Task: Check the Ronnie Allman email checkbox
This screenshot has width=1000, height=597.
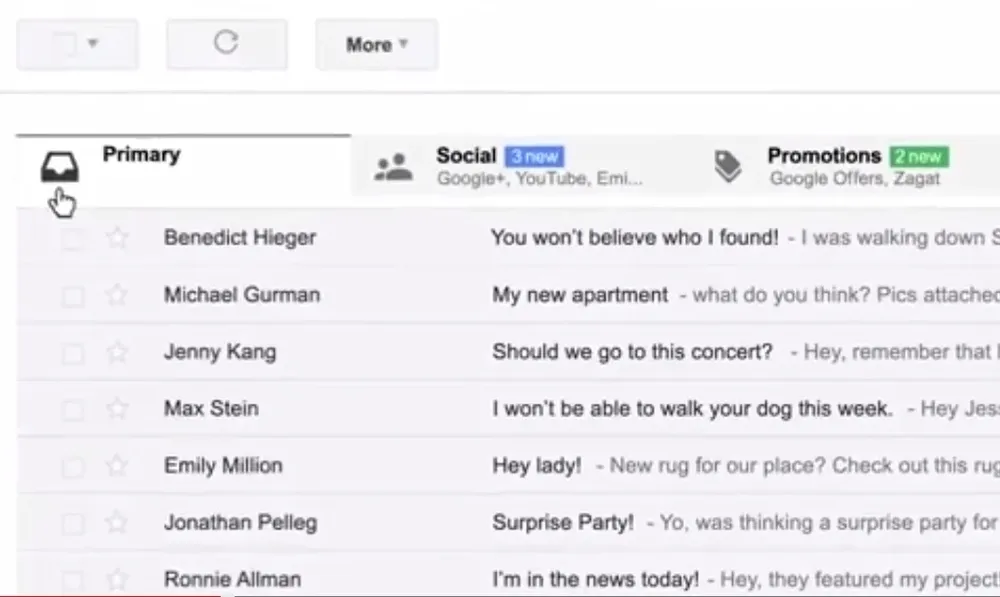Action: (73, 579)
